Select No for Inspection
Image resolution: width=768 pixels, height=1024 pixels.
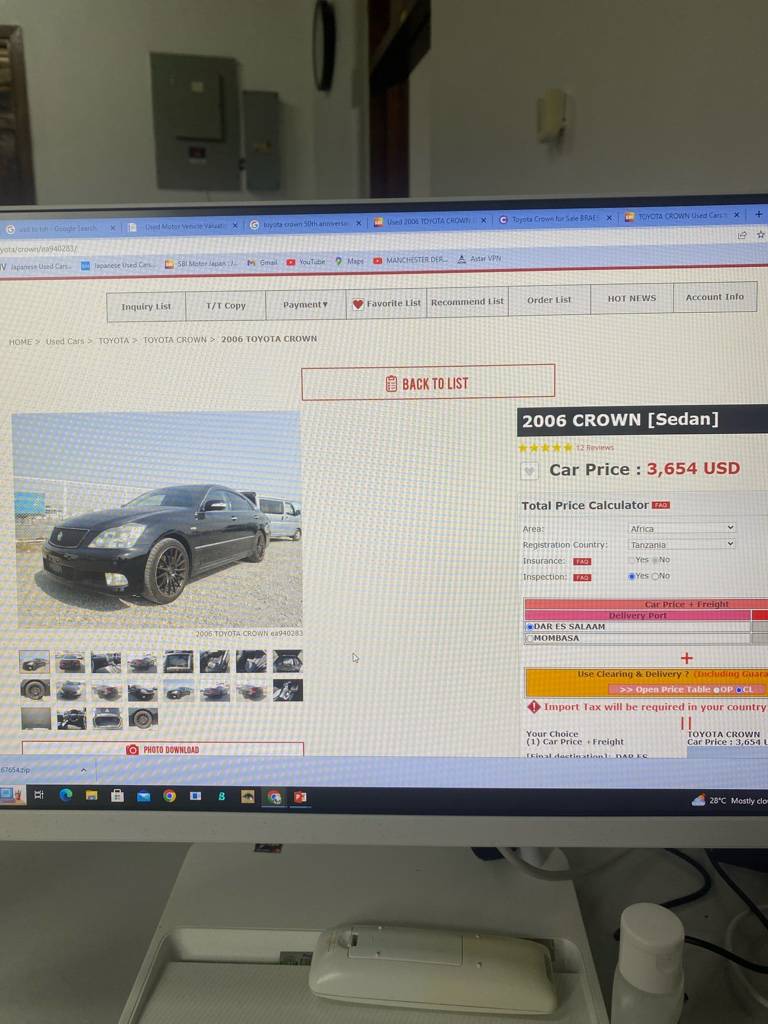pyautogui.click(x=654, y=576)
